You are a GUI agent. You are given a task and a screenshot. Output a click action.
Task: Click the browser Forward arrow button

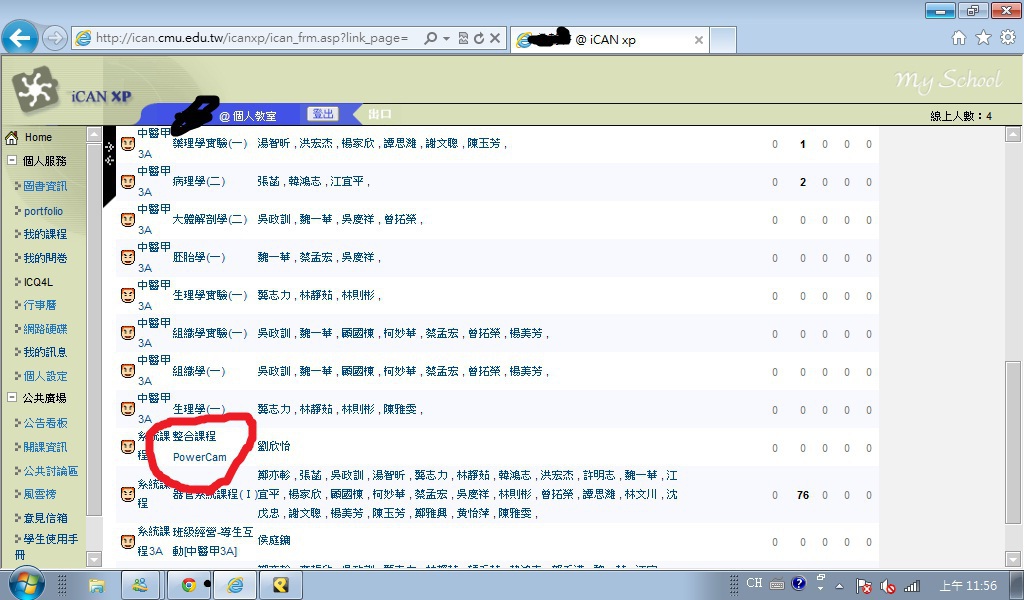(54, 39)
